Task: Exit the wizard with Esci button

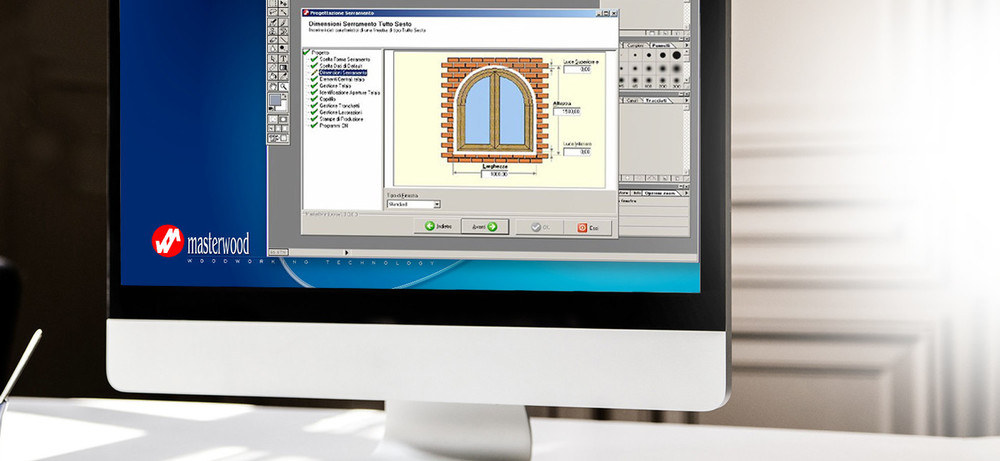Action: [x=587, y=227]
